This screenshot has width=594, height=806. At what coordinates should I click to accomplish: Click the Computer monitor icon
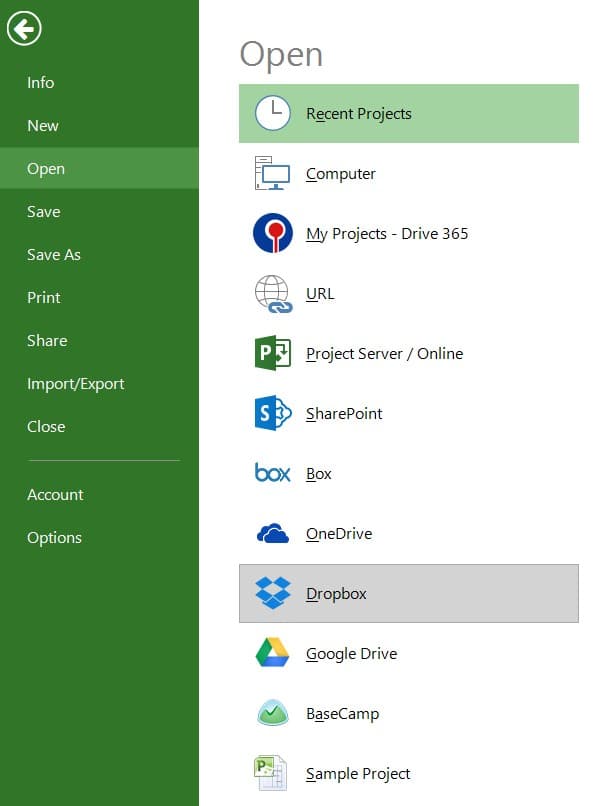273,173
